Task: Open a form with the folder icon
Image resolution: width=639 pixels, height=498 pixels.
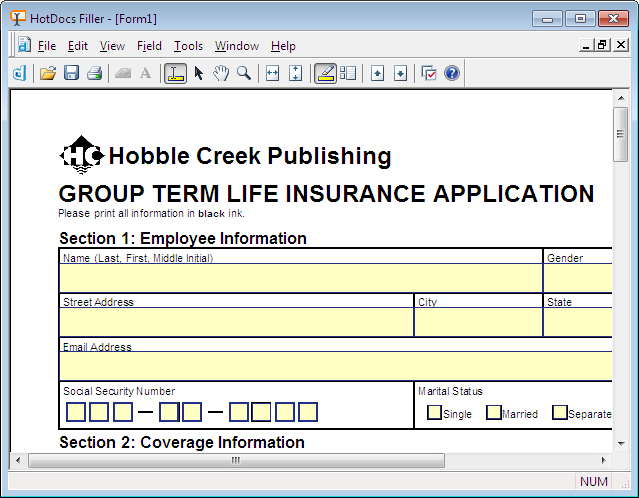Action: point(48,74)
